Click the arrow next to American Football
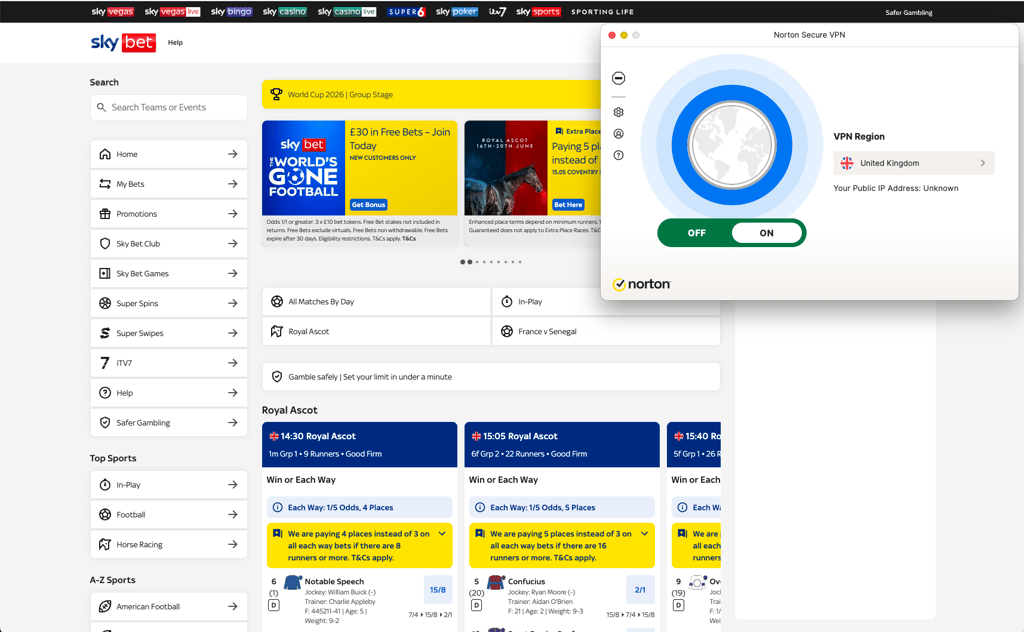1024x632 pixels. pyautogui.click(x=232, y=607)
